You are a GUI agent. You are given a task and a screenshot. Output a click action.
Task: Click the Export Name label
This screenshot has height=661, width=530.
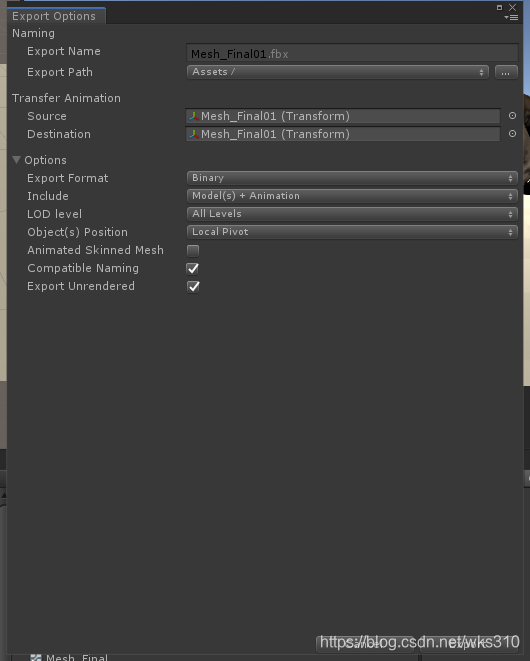[x=64, y=51]
